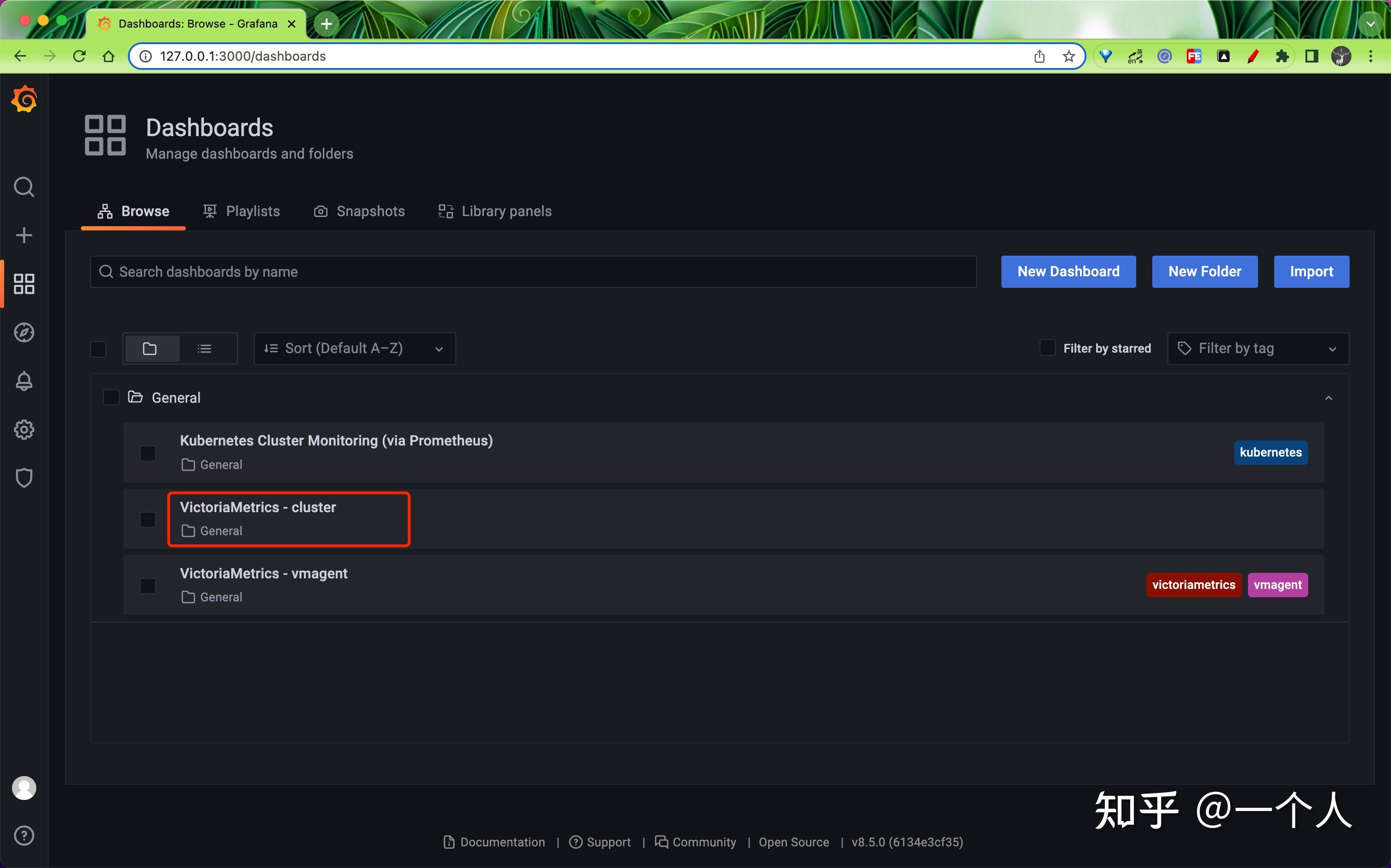Switch to the Library panels tab
The width and height of the screenshot is (1391, 868).
[494, 211]
